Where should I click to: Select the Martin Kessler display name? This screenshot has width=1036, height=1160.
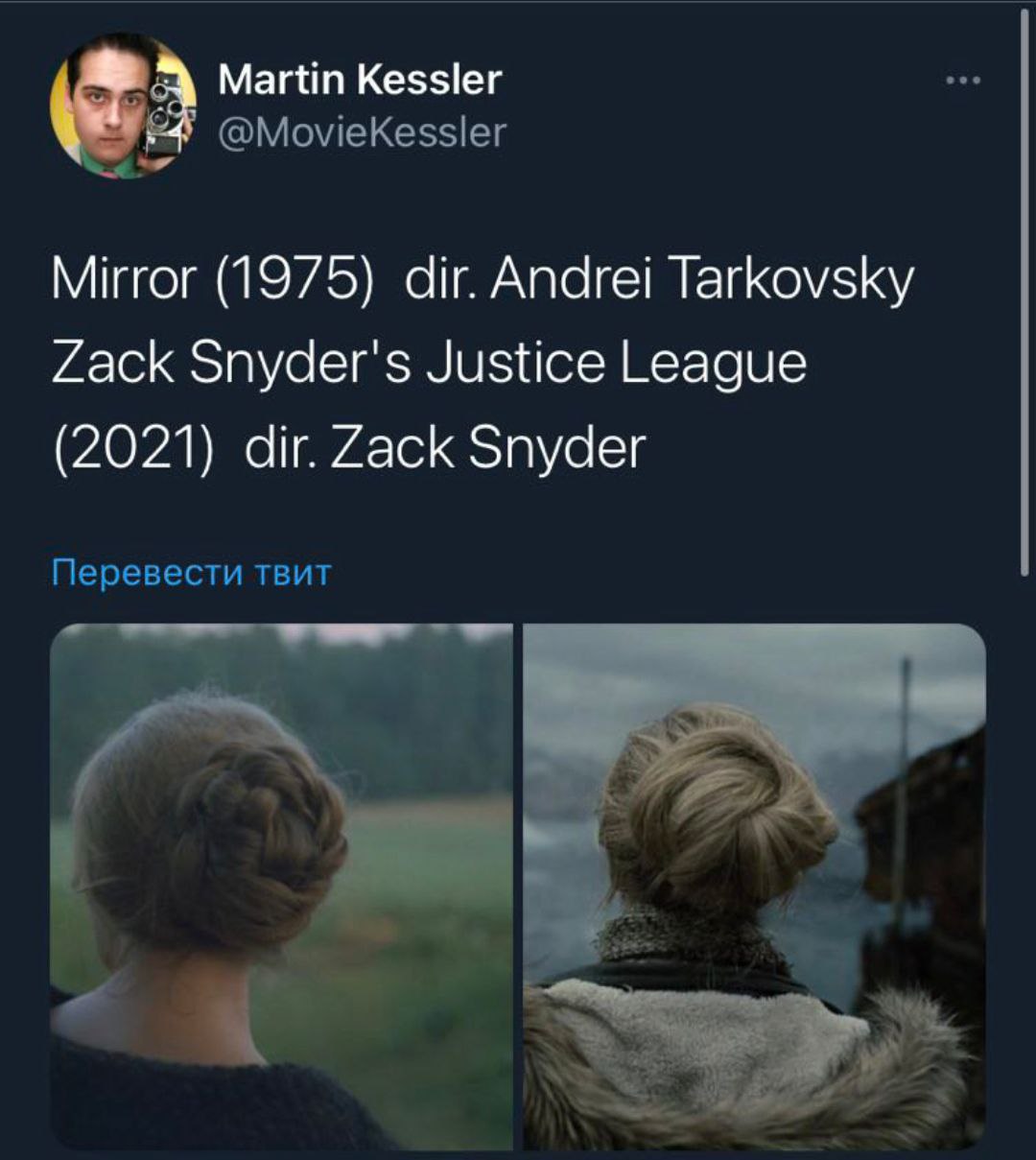click(x=360, y=79)
